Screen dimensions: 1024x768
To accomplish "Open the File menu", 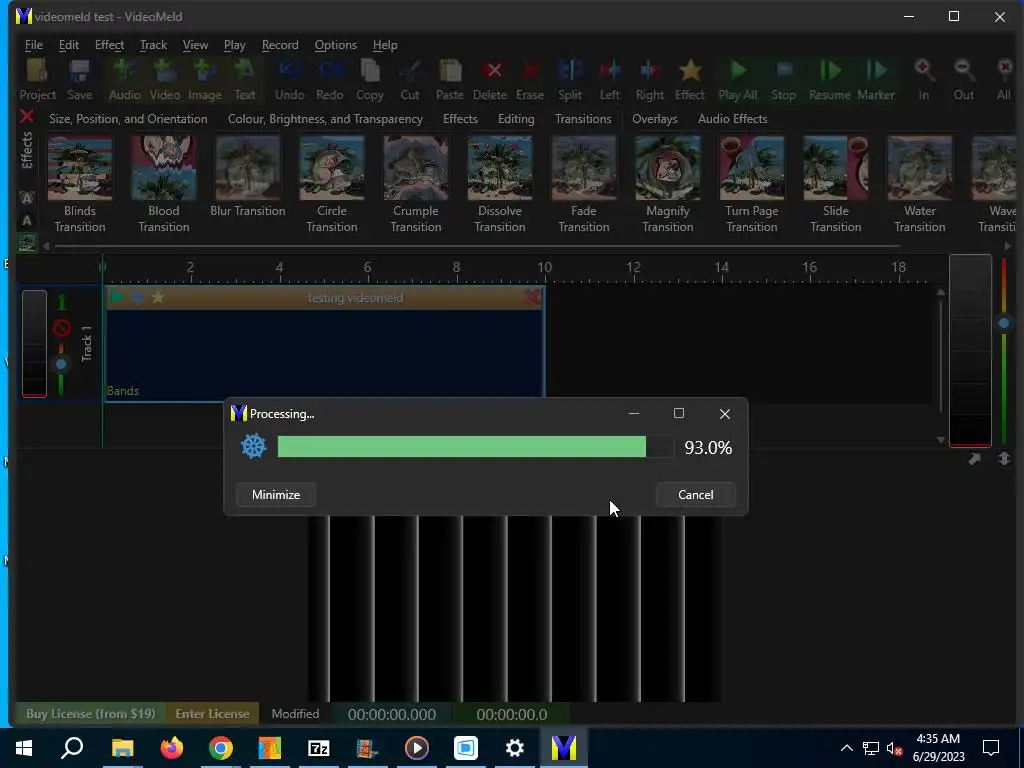I will 34,44.
